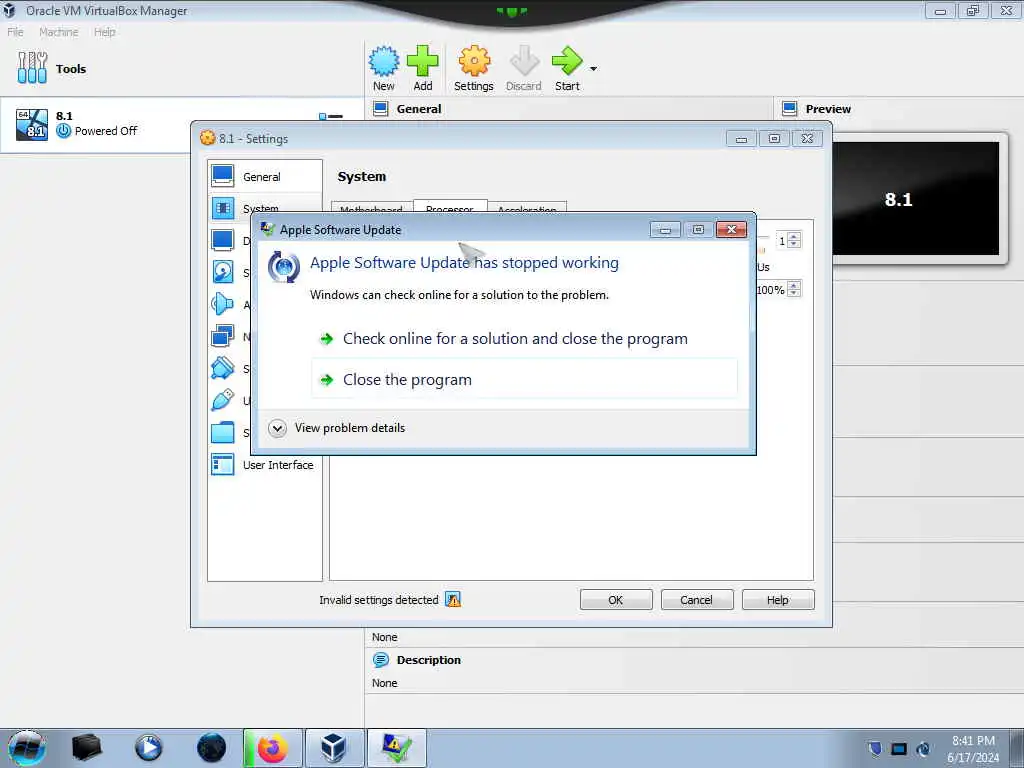
Task: Select the Display category monitor icon
Action: point(223,240)
